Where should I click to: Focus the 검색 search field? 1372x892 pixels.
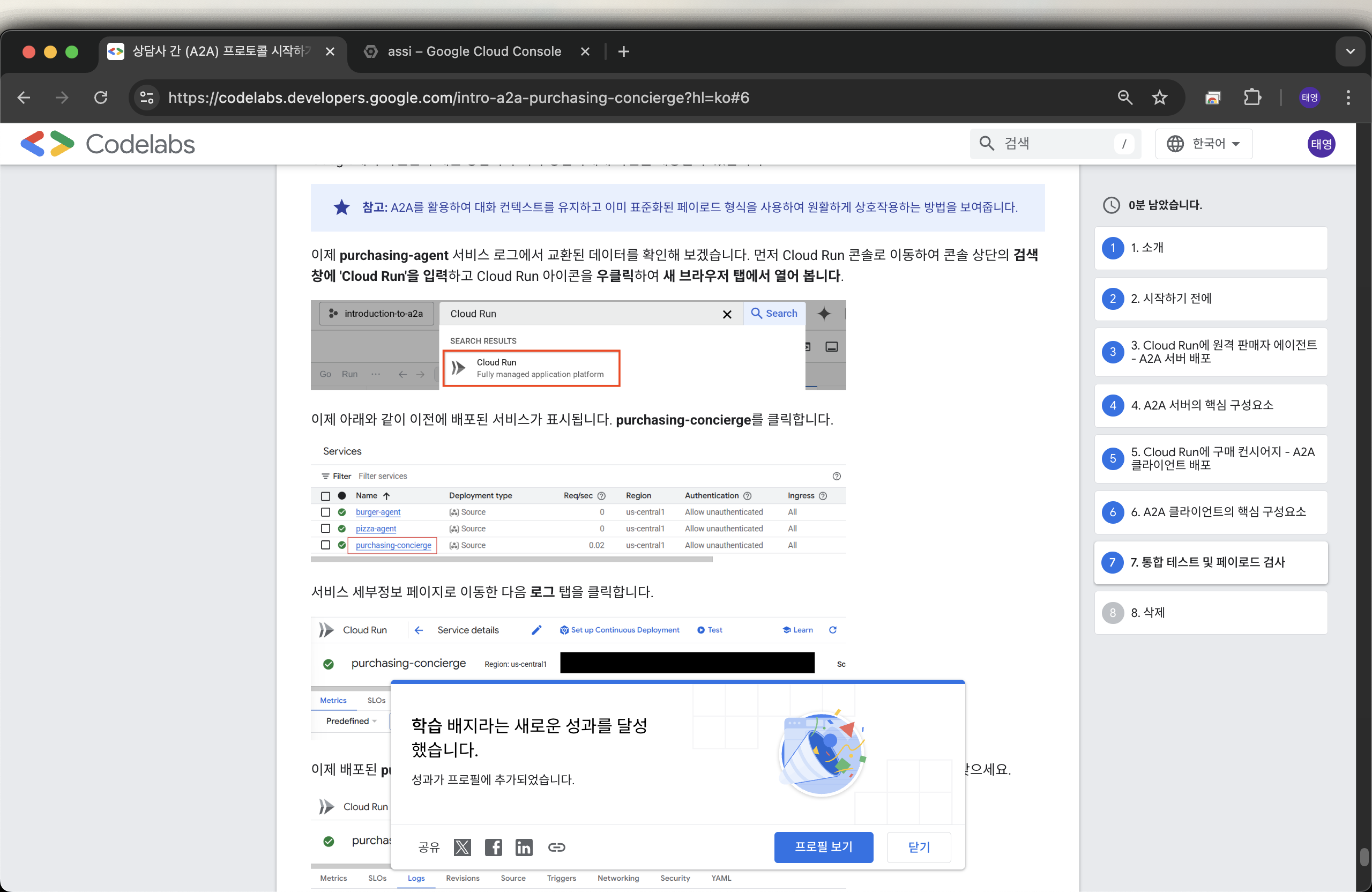point(1055,144)
